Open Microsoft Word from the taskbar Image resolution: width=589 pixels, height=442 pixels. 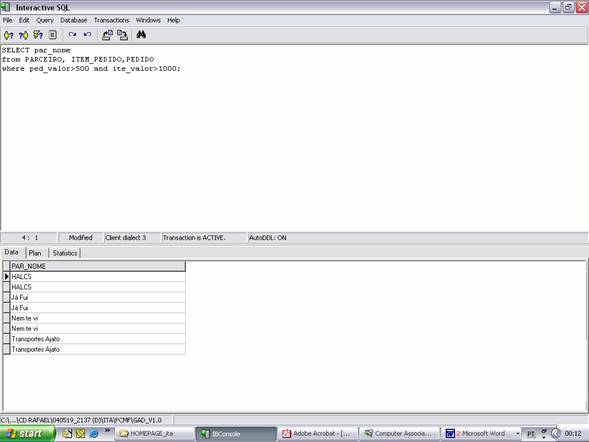479,434
